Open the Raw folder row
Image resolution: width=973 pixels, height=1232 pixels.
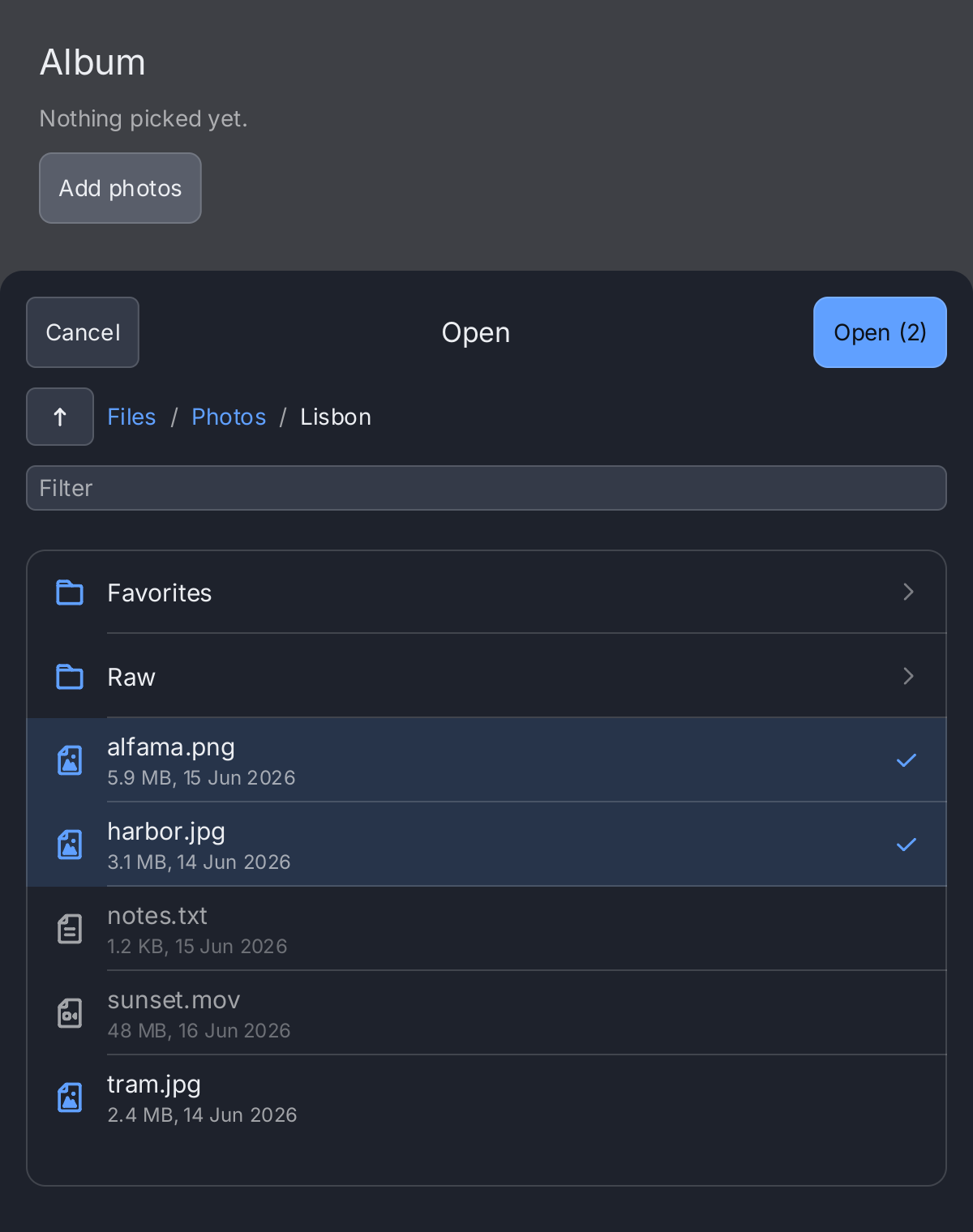point(486,677)
